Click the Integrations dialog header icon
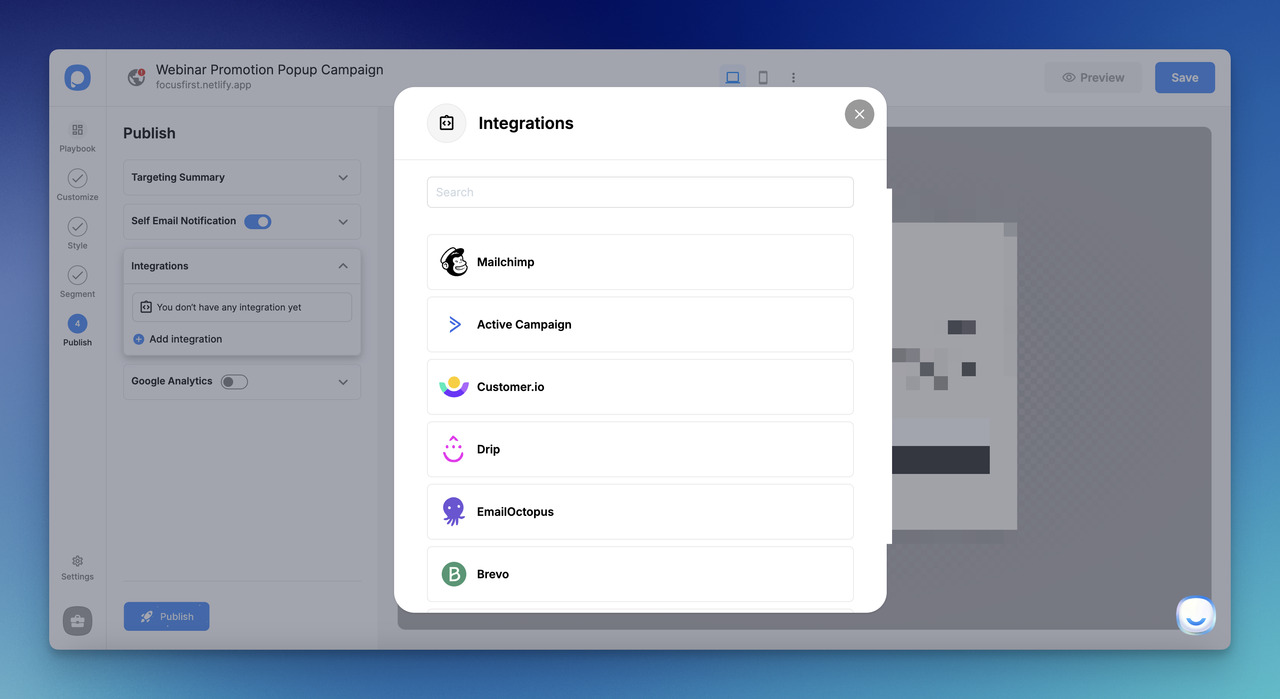The width and height of the screenshot is (1280, 699). point(447,123)
